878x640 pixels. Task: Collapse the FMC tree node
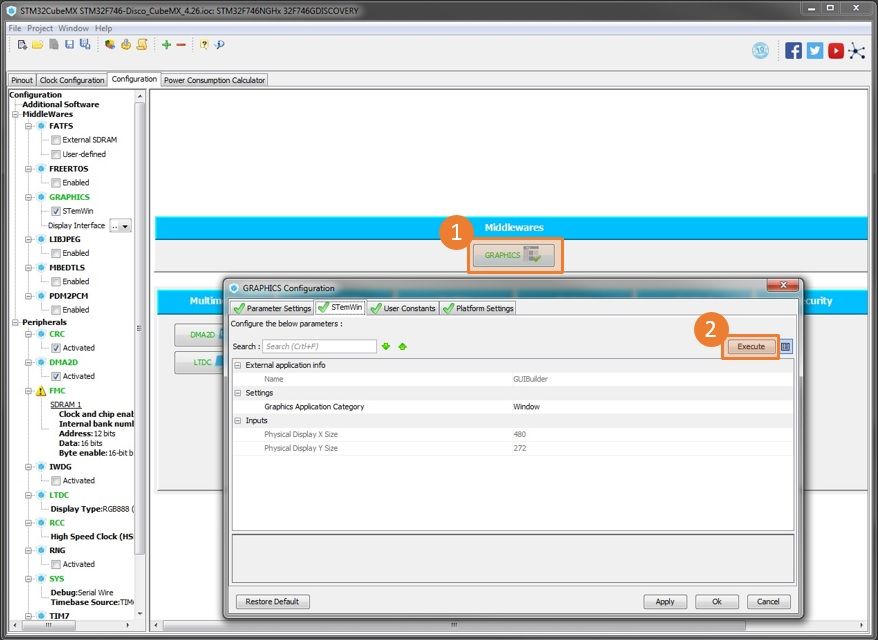click(x=29, y=391)
